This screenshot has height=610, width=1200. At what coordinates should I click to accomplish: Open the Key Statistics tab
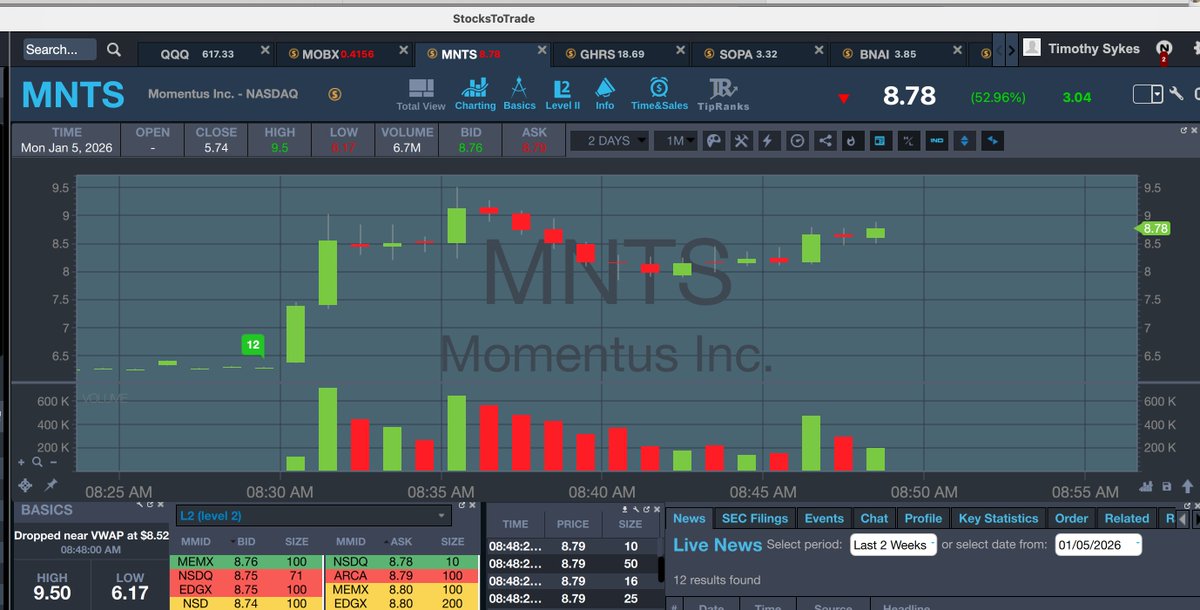point(998,518)
